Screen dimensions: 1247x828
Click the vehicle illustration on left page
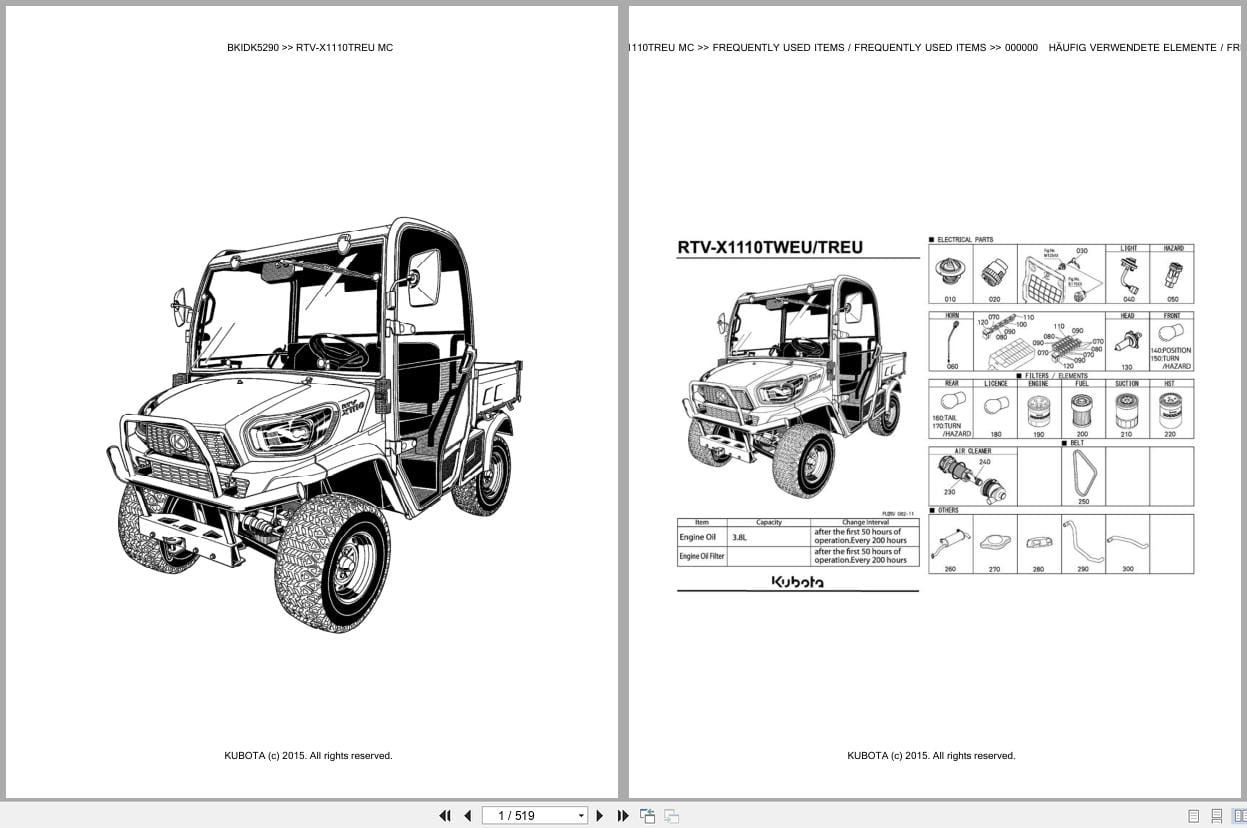(x=315, y=423)
